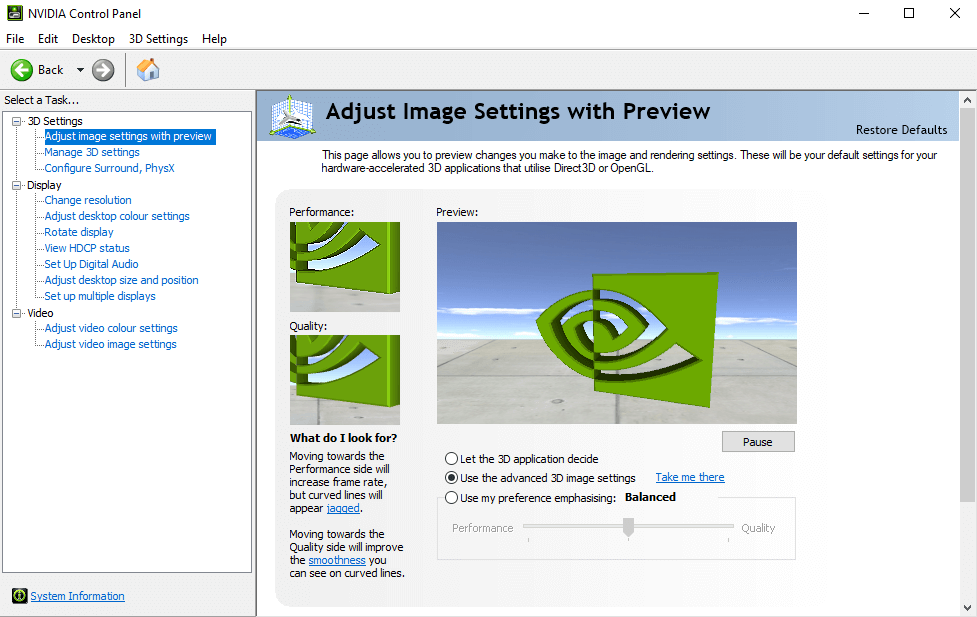Click the NVIDIA Control Panel title bar icon
This screenshot has height=617, width=977.
(14, 13)
